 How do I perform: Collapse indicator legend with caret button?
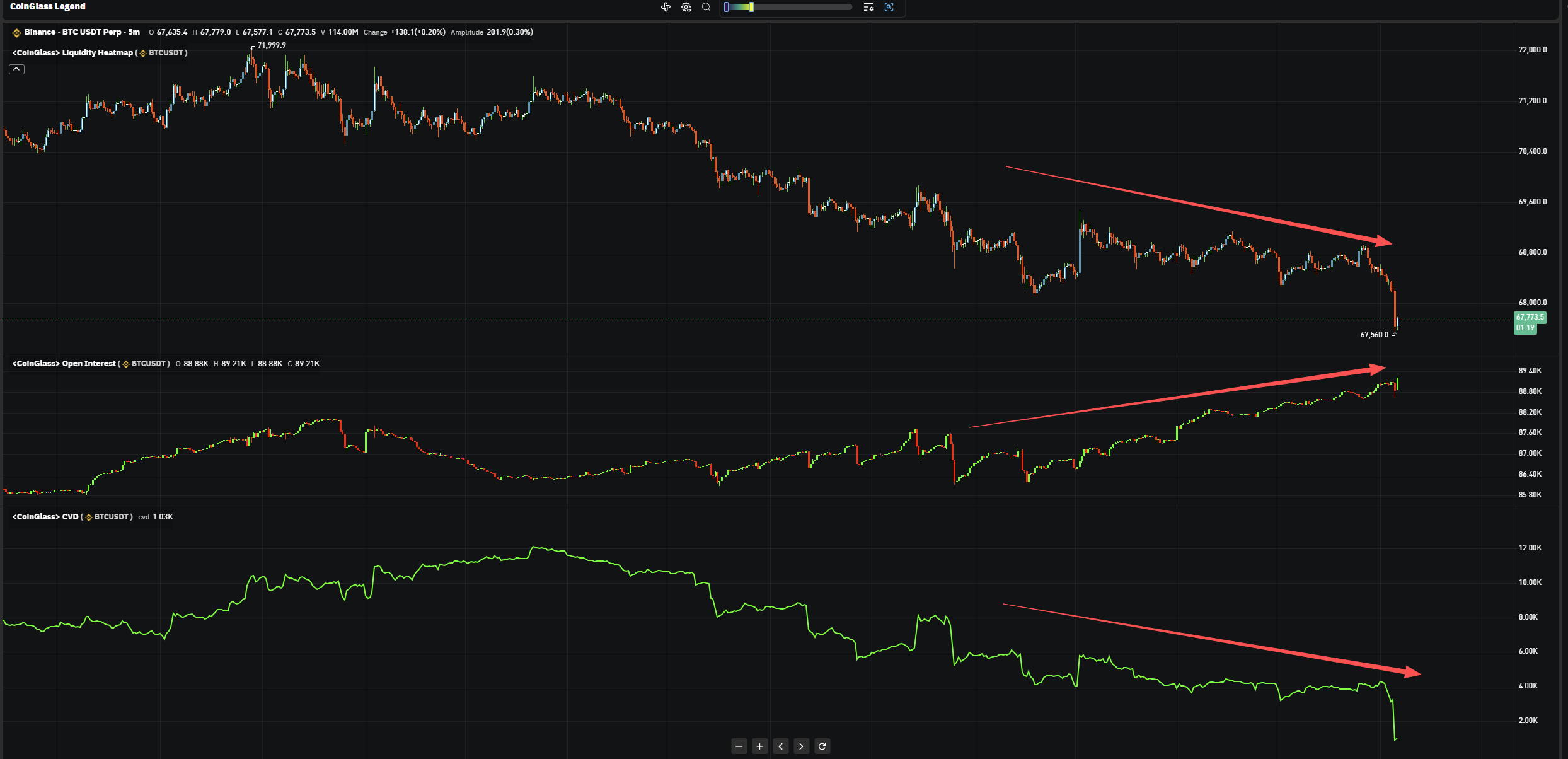point(17,69)
